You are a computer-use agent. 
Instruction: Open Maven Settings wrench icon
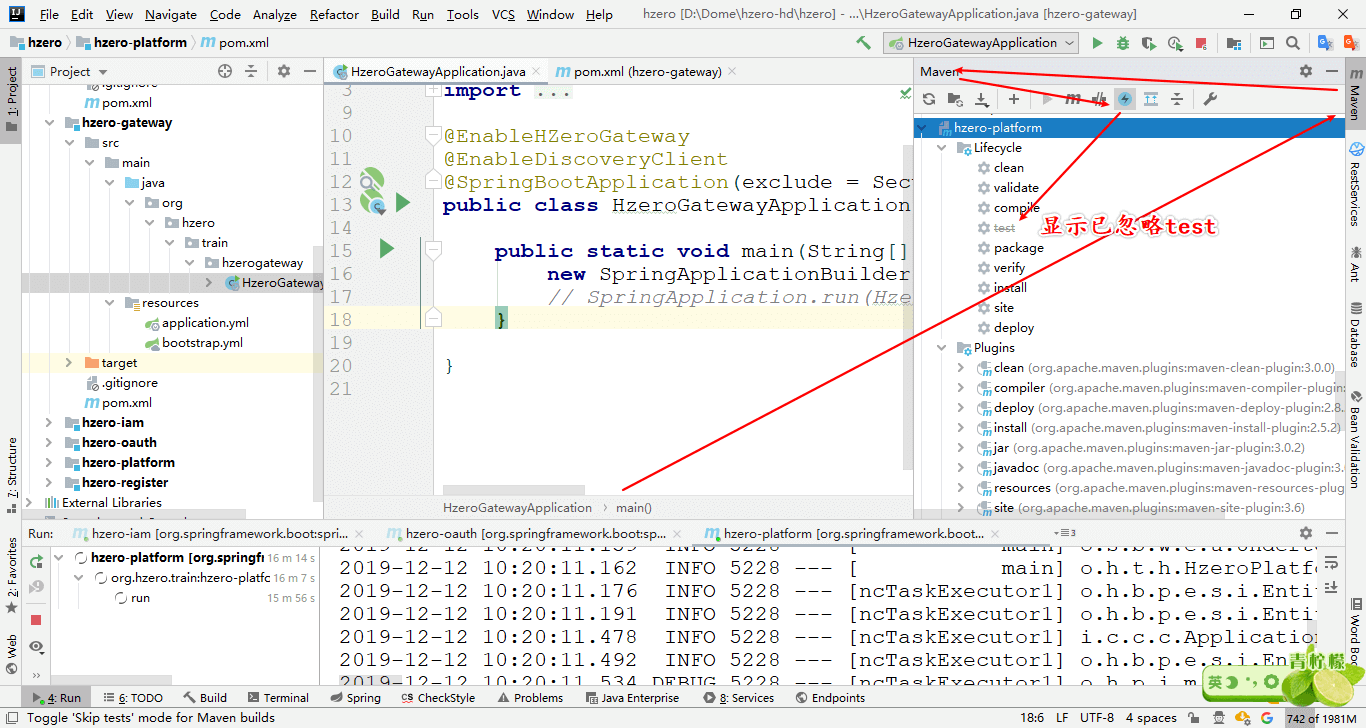point(1209,99)
